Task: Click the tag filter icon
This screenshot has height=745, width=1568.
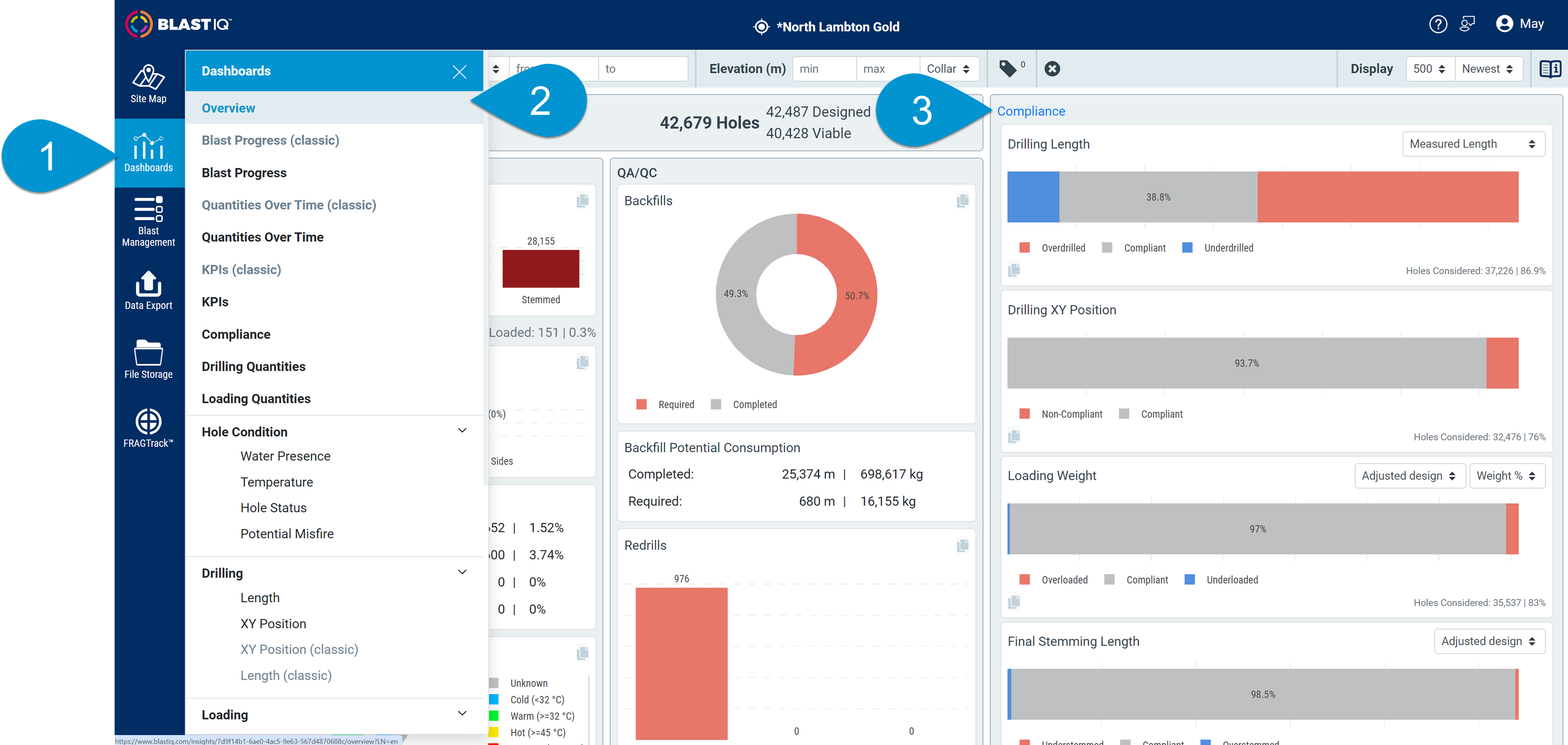Action: pyautogui.click(x=1008, y=69)
